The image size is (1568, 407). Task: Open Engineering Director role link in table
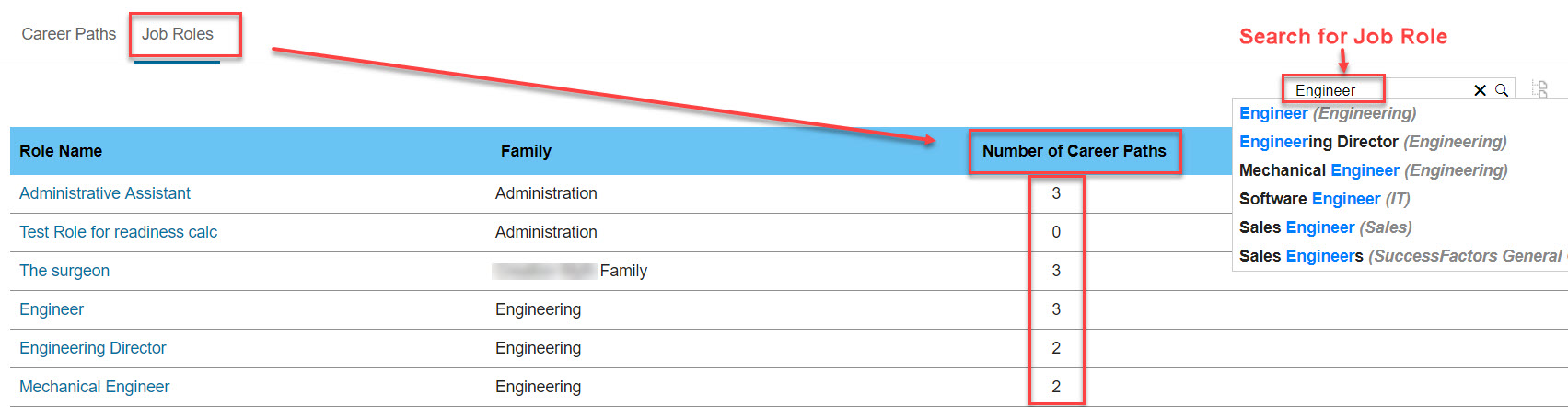(x=93, y=348)
